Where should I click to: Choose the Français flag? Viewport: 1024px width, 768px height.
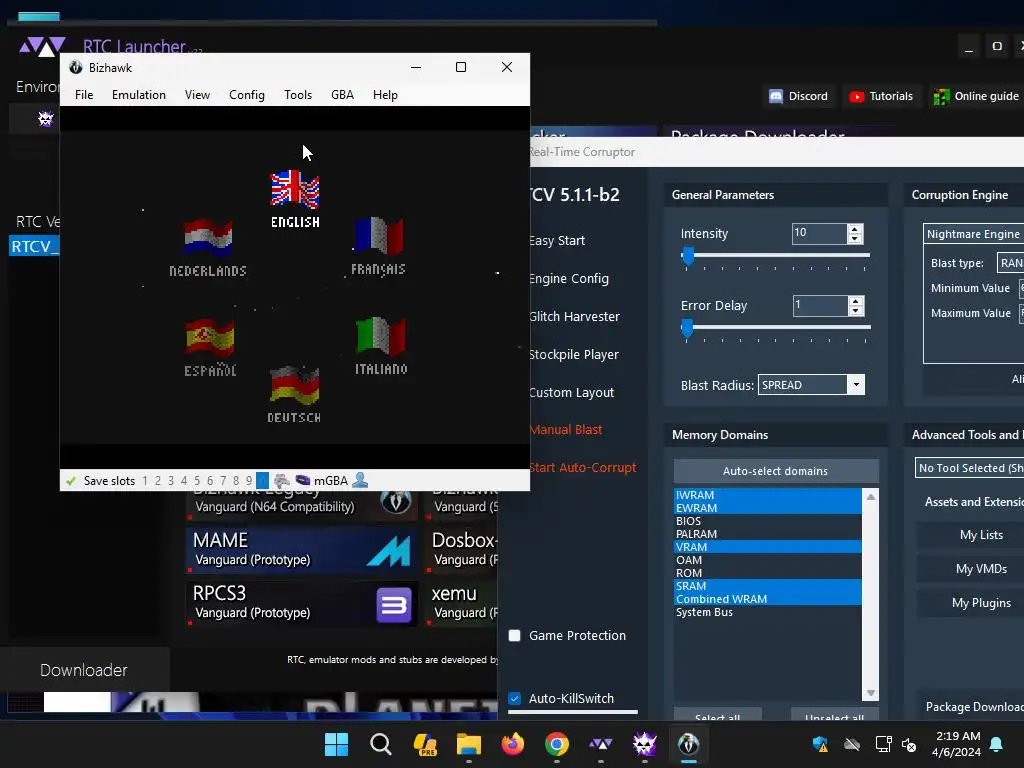coord(378,235)
